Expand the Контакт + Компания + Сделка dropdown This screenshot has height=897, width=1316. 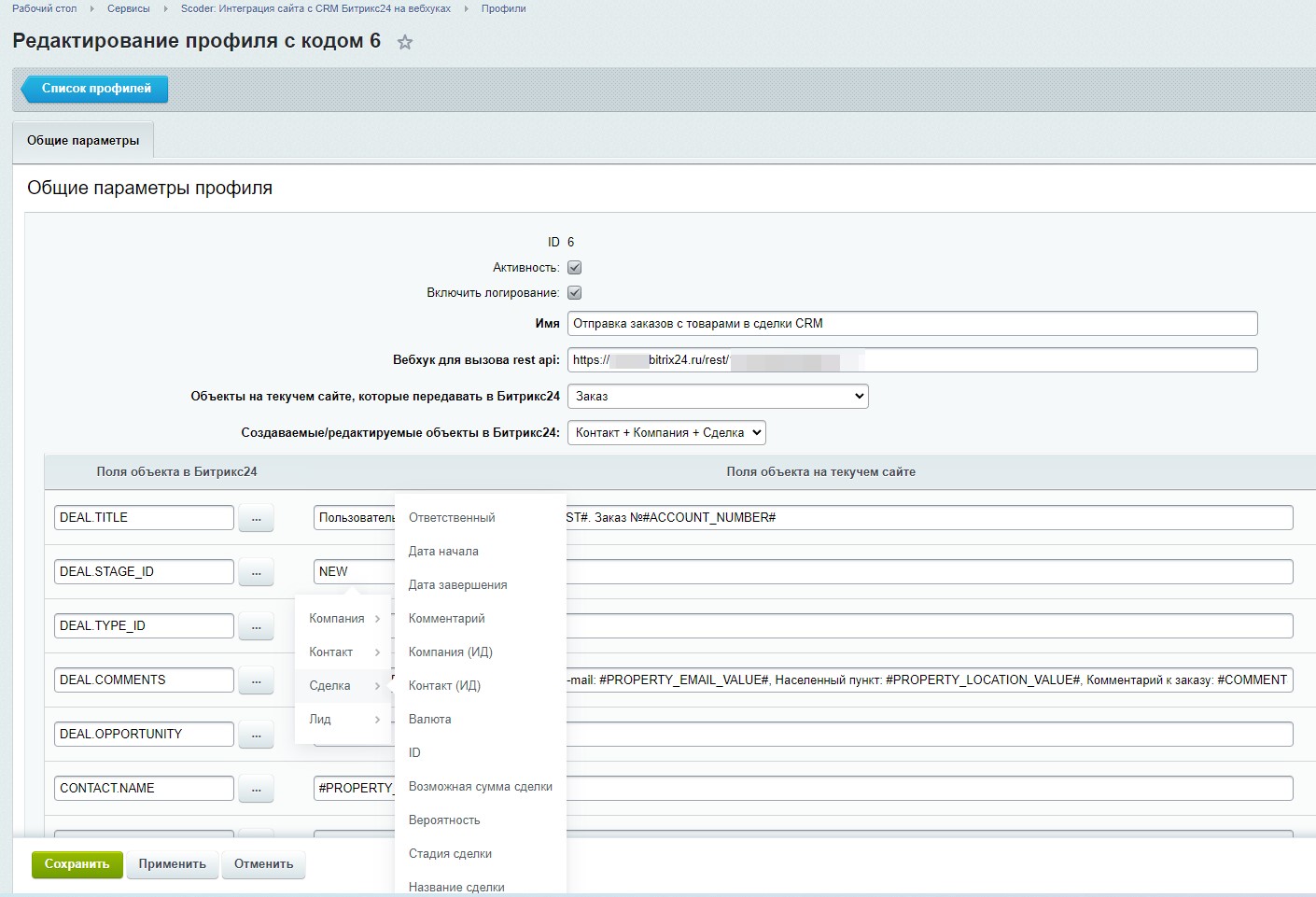click(666, 433)
